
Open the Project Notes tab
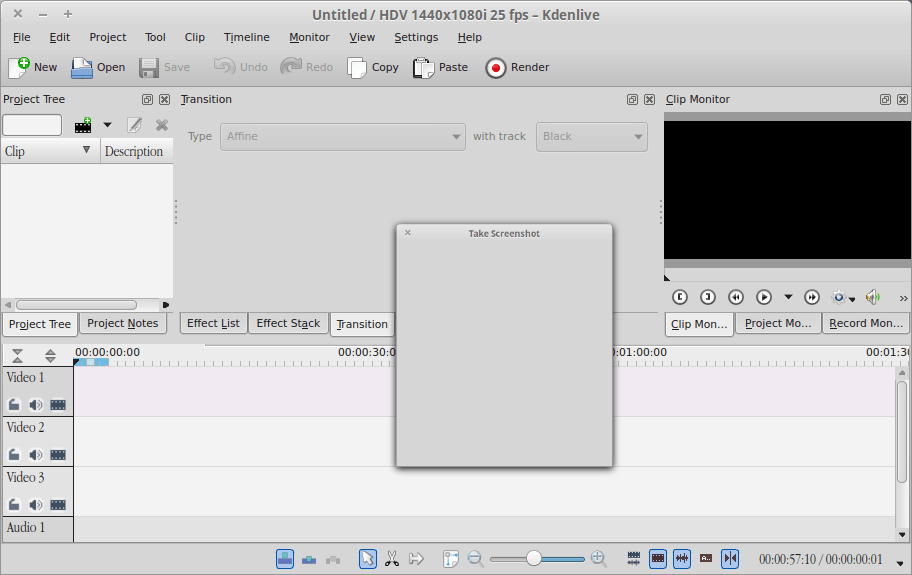pos(122,323)
